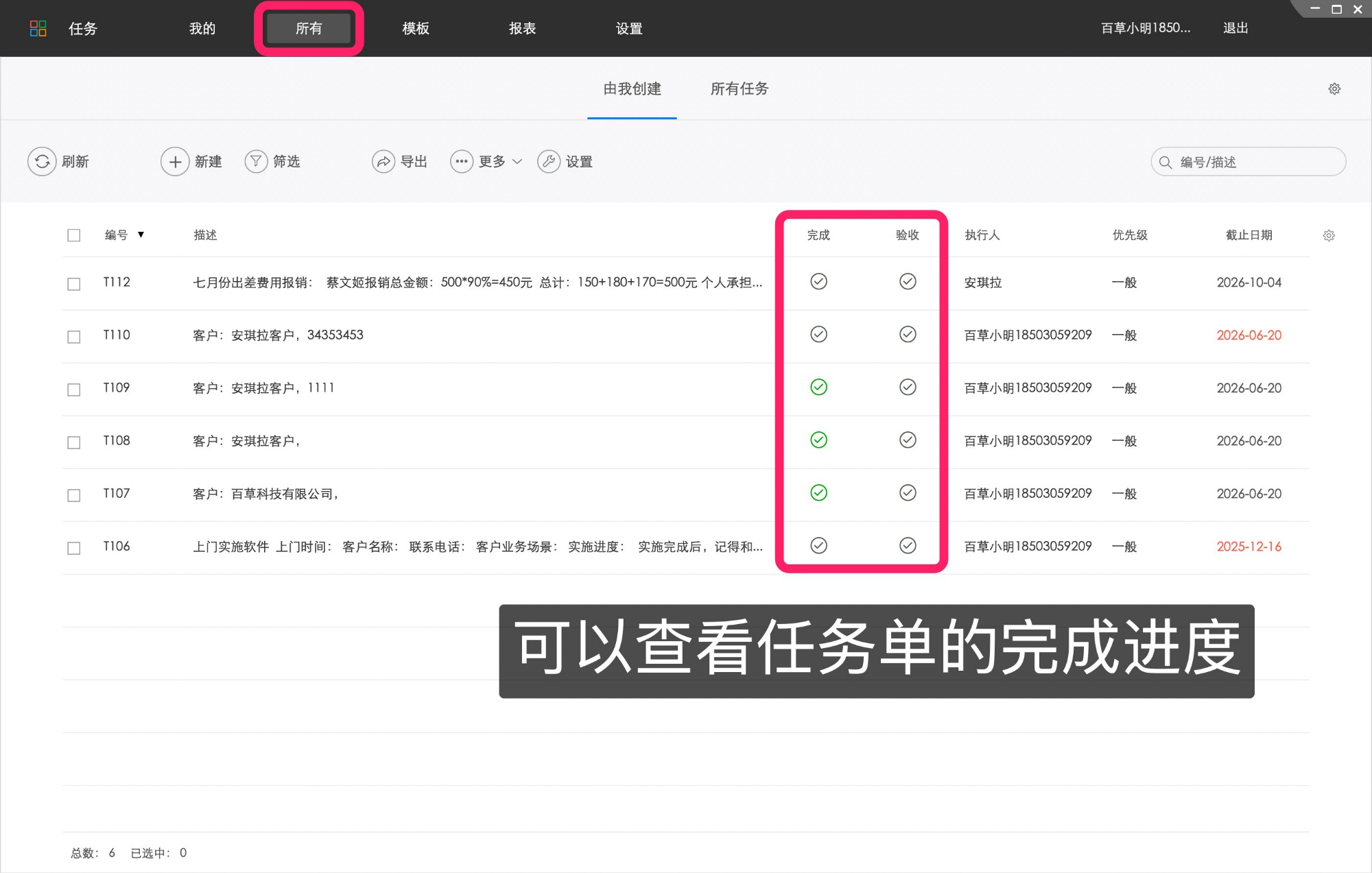This screenshot has height=873, width=1372.
Task: Focus the 编号/描述 search field
Action: (1249, 162)
